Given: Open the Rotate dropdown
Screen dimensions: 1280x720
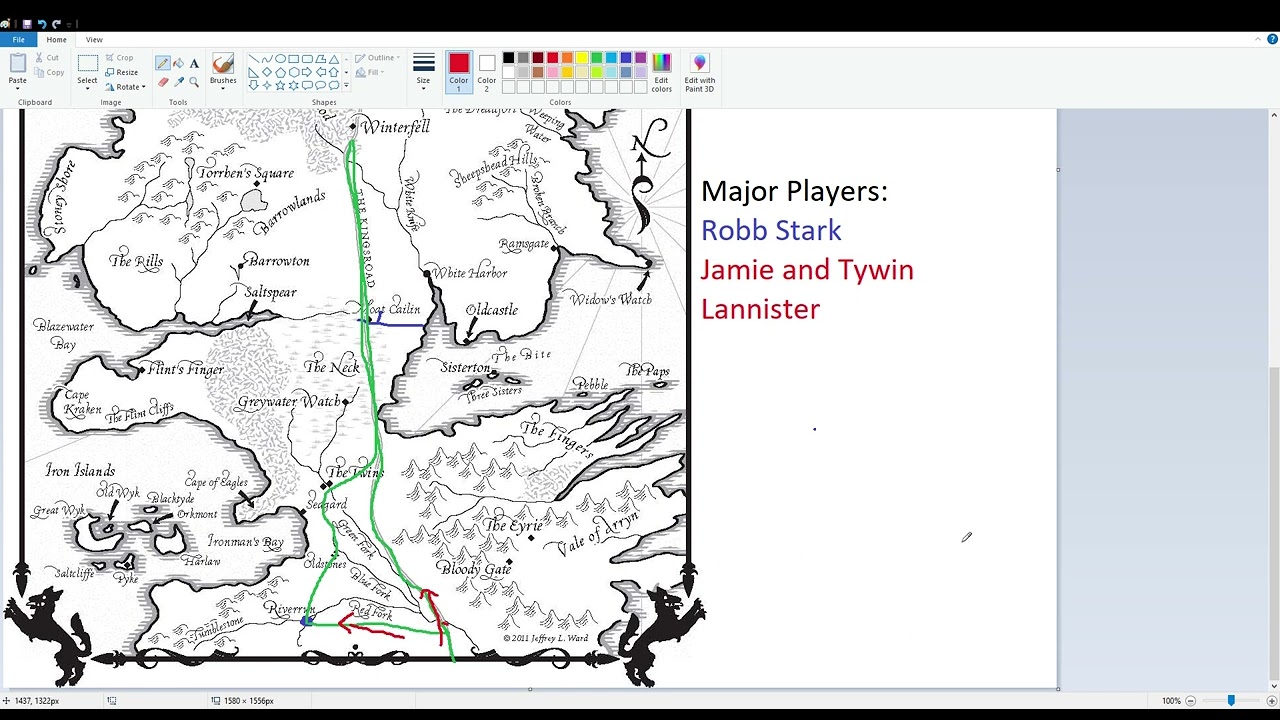Looking at the screenshot, I should [x=125, y=87].
